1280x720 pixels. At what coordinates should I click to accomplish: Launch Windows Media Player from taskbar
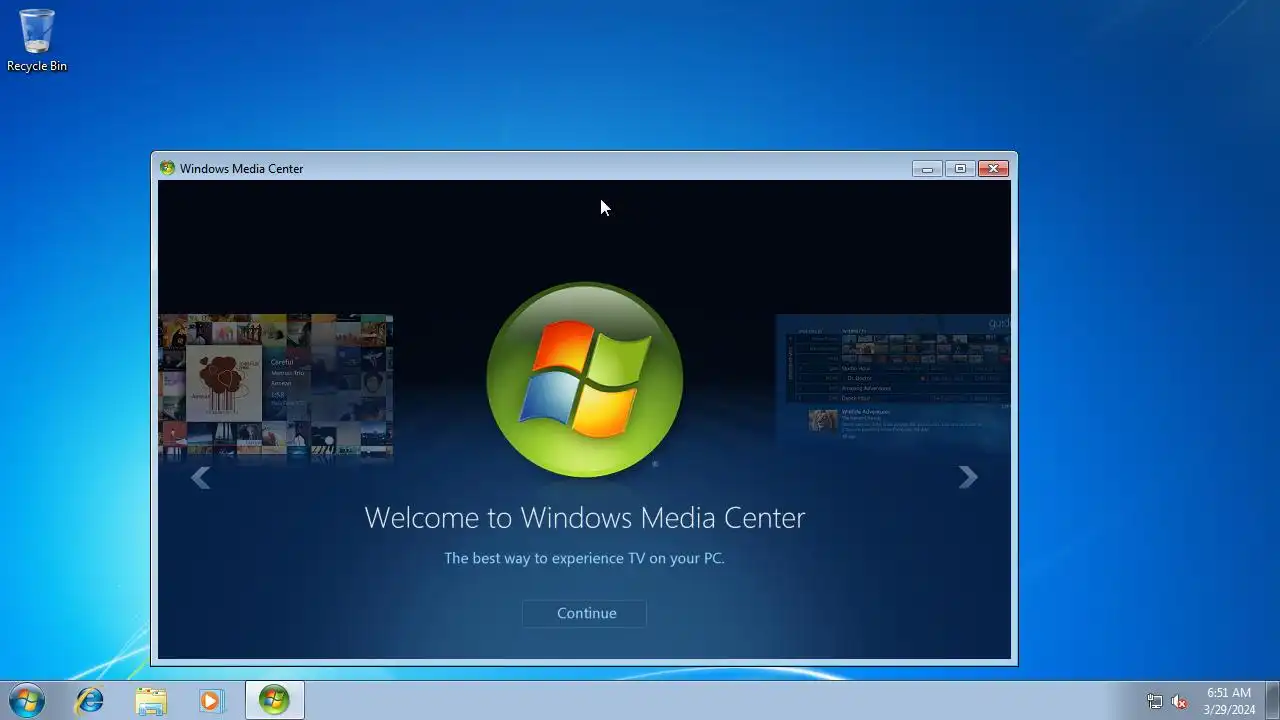pyautogui.click(x=211, y=701)
